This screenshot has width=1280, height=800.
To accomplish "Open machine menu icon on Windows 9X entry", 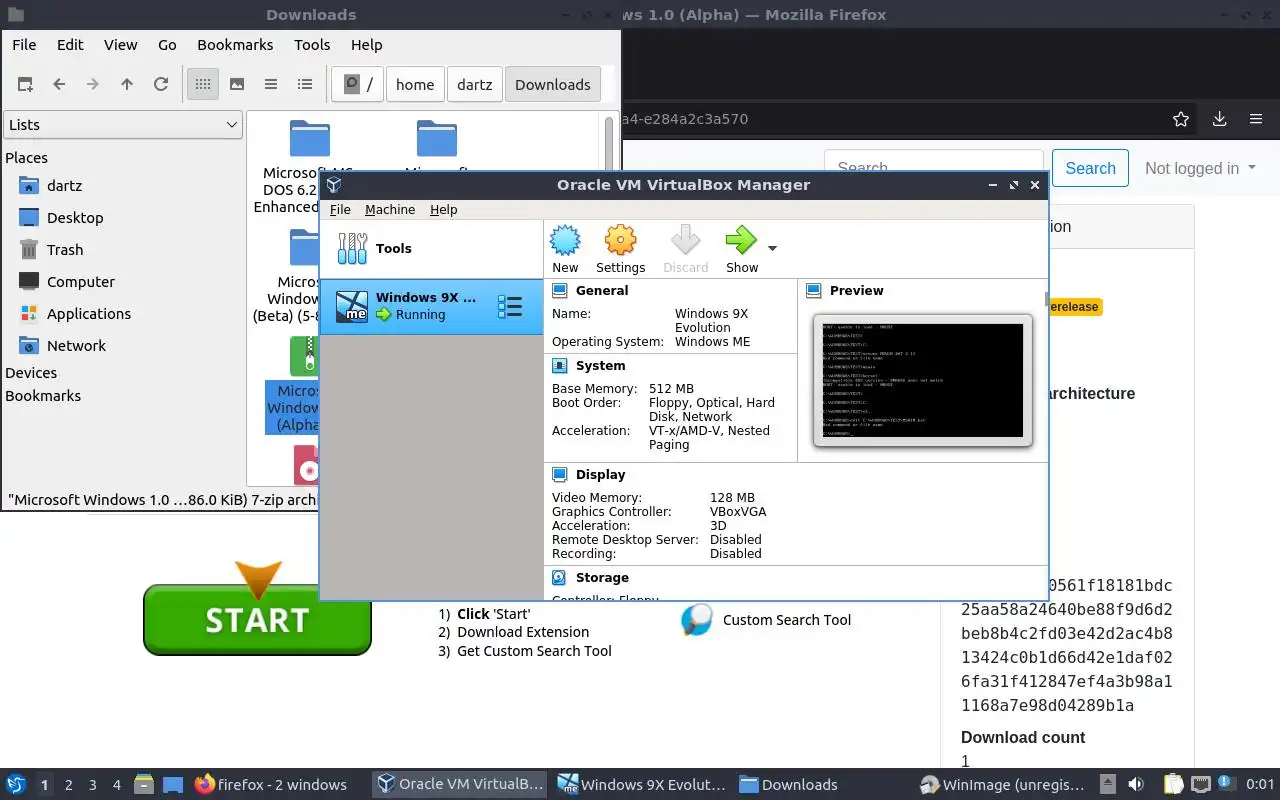I will pyautogui.click(x=510, y=307).
